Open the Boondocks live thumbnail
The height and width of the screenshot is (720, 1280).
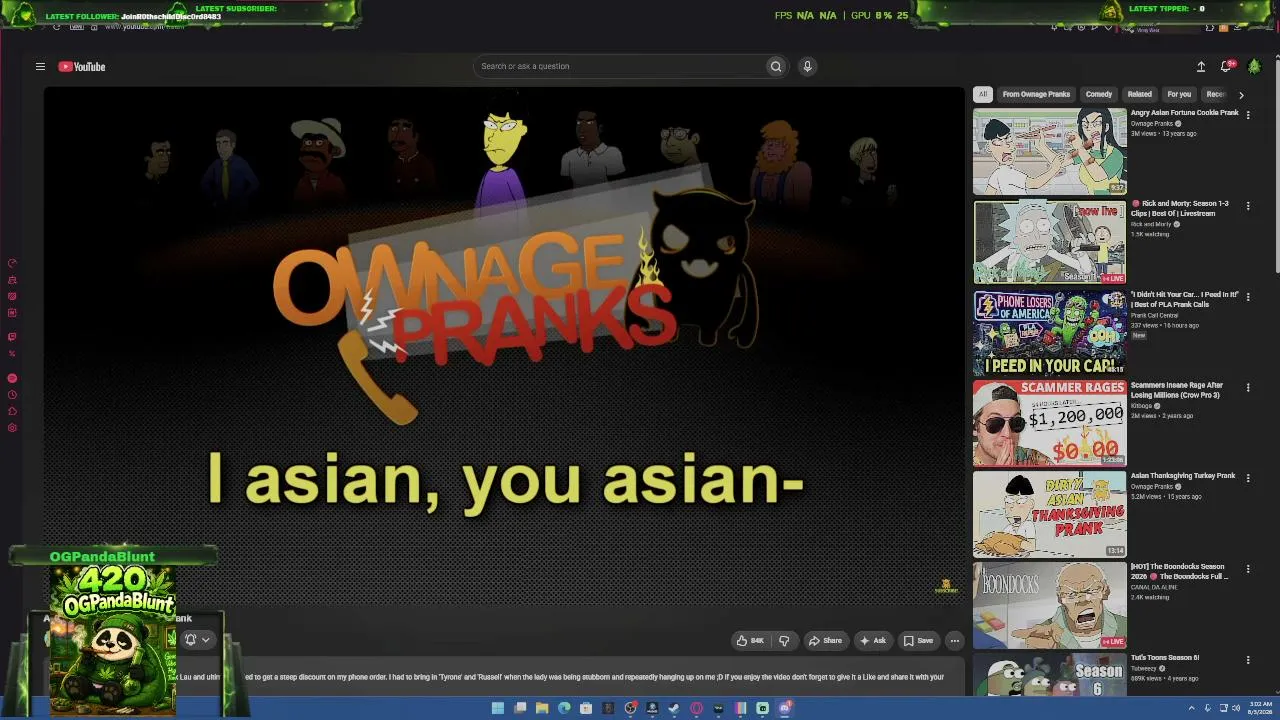1050,605
